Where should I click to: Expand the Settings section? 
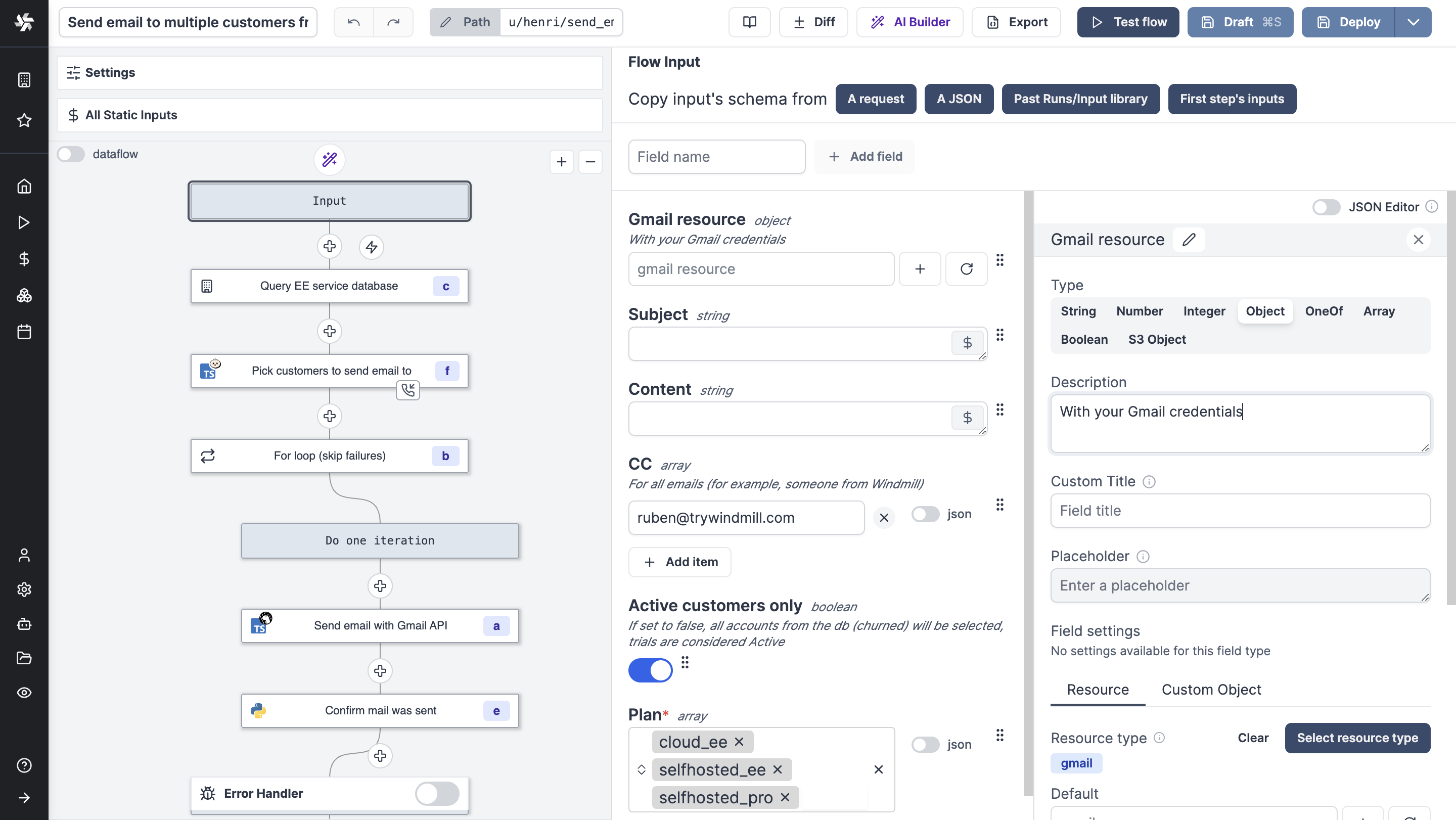click(330, 72)
